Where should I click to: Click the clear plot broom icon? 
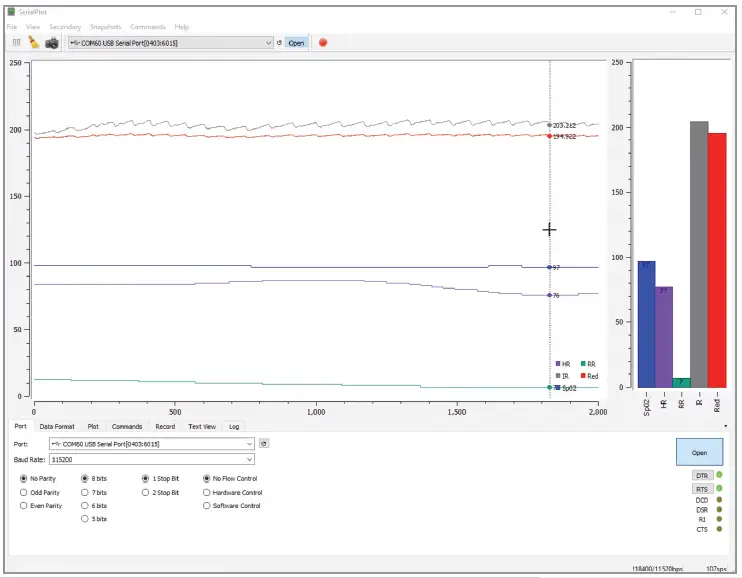(33, 43)
